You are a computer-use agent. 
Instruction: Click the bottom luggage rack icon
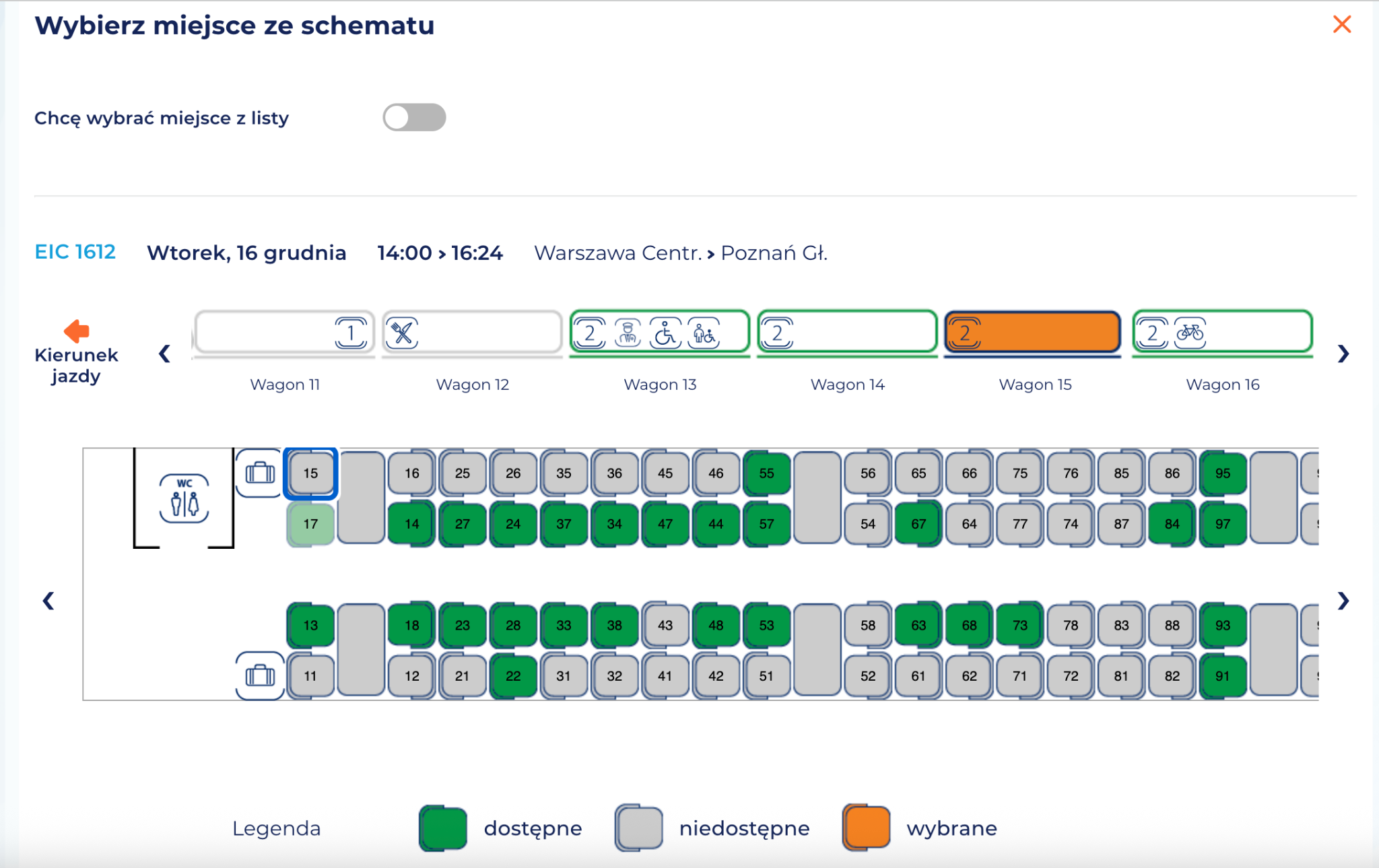260,675
